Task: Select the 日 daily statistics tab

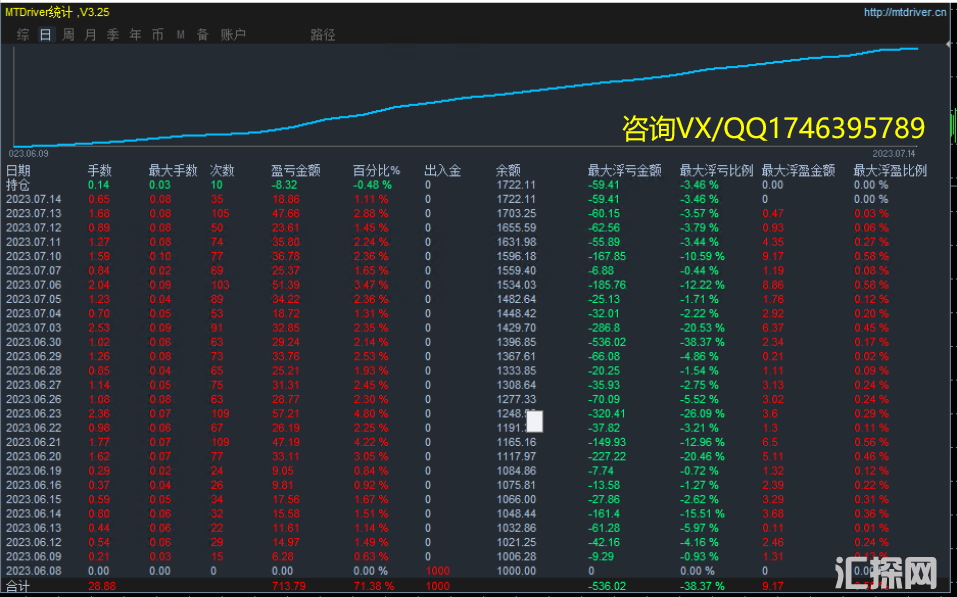Action: click(45, 35)
